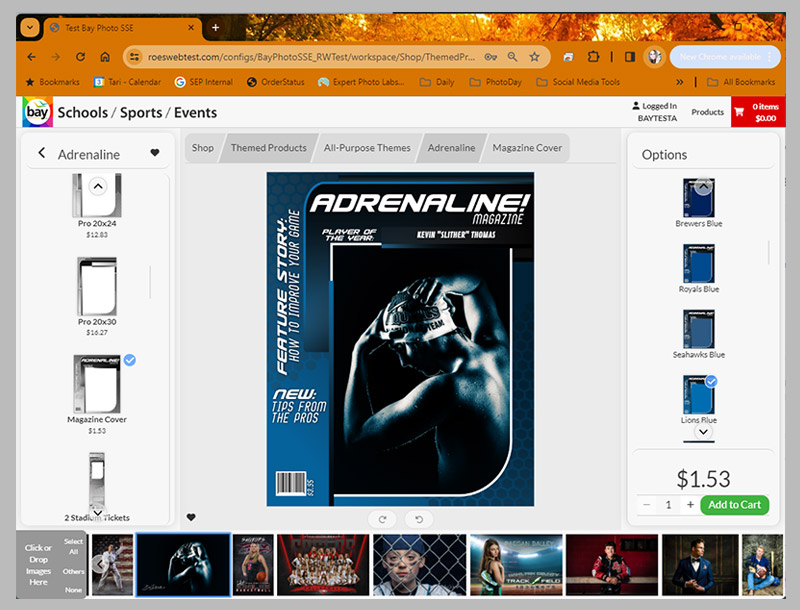The image size is (800, 610).
Task: Open the Products link in header
Action: pyautogui.click(x=707, y=112)
